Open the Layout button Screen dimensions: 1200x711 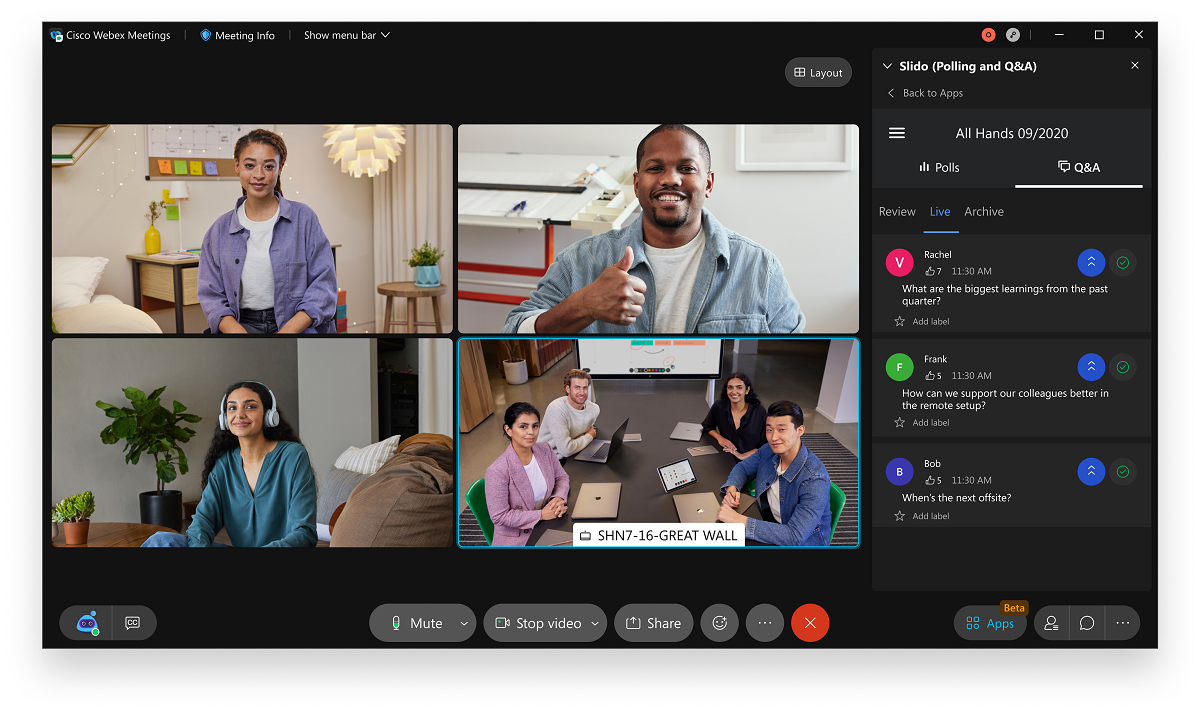(818, 72)
